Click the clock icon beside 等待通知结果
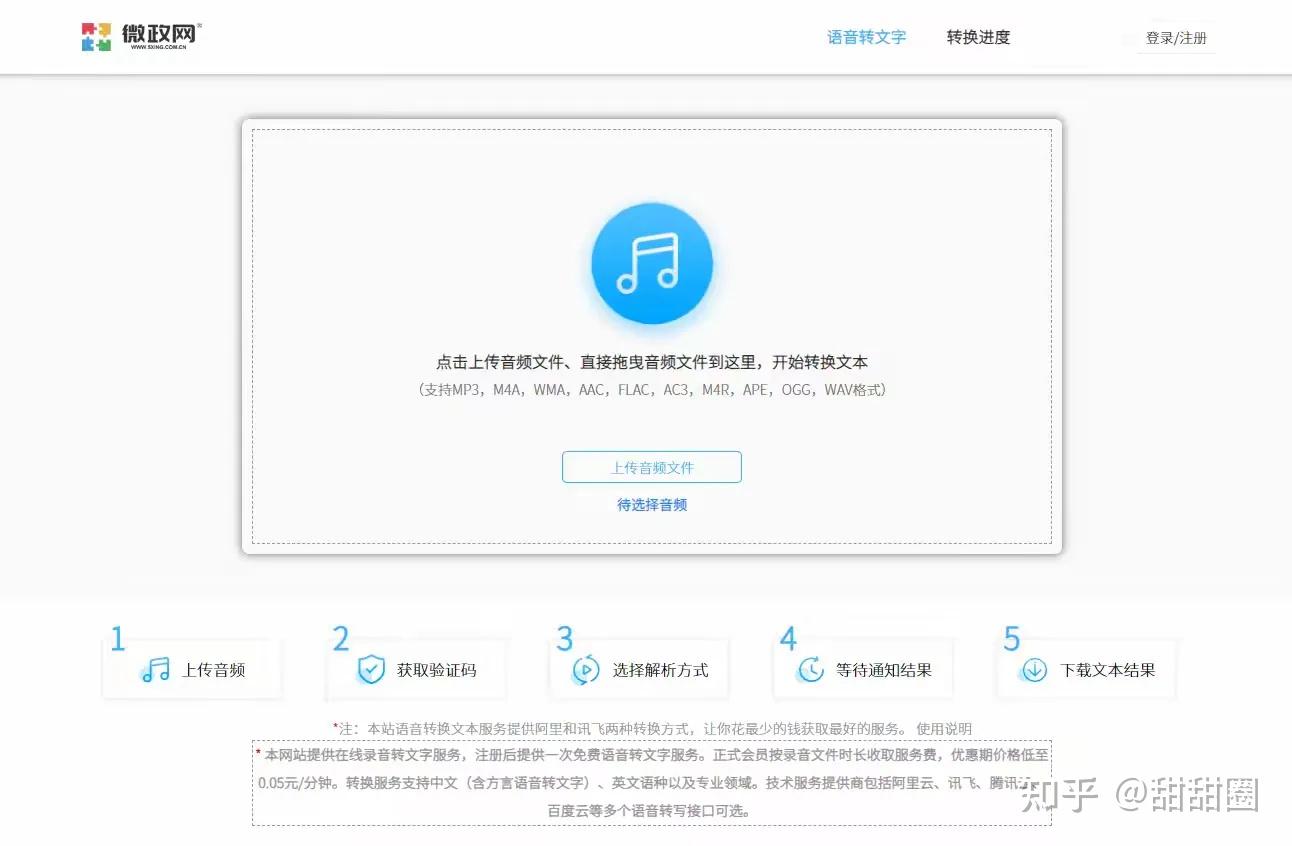 click(x=811, y=670)
